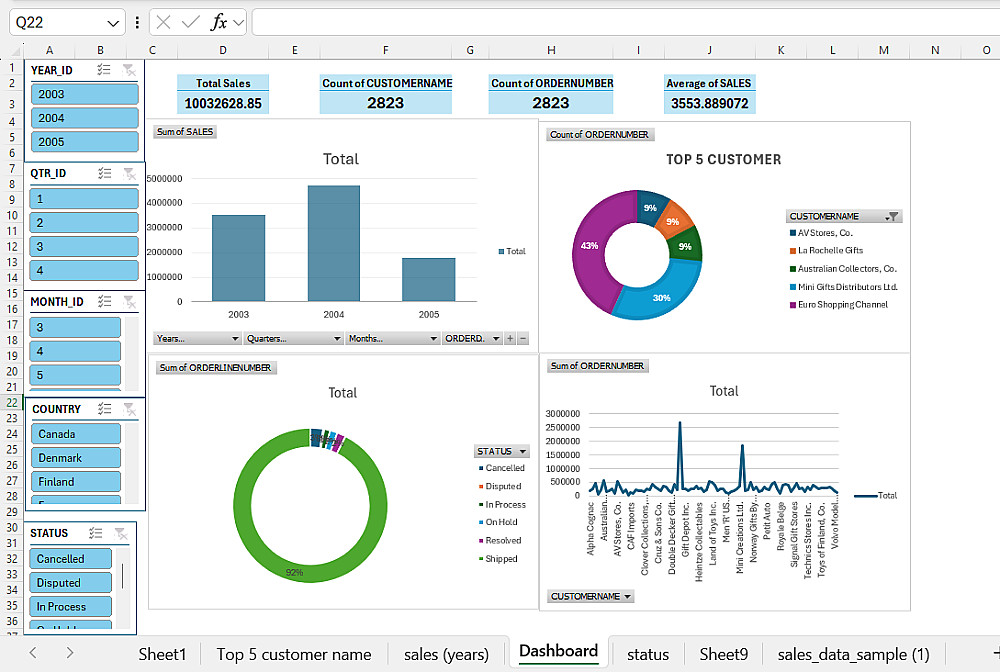Collapse the sales chart field with the minus button

523,339
